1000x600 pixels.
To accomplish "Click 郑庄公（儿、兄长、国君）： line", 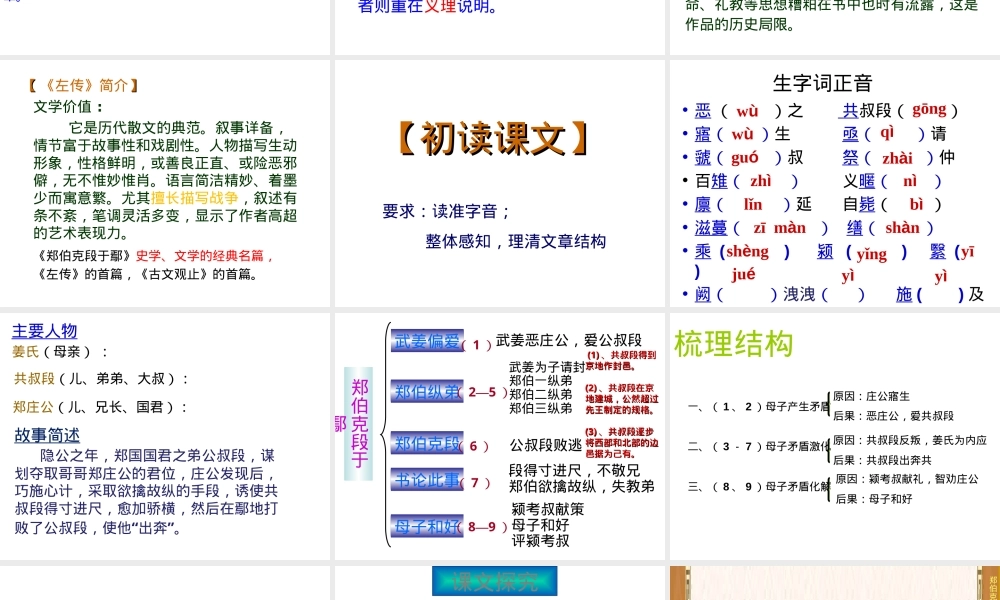I will [101, 407].
